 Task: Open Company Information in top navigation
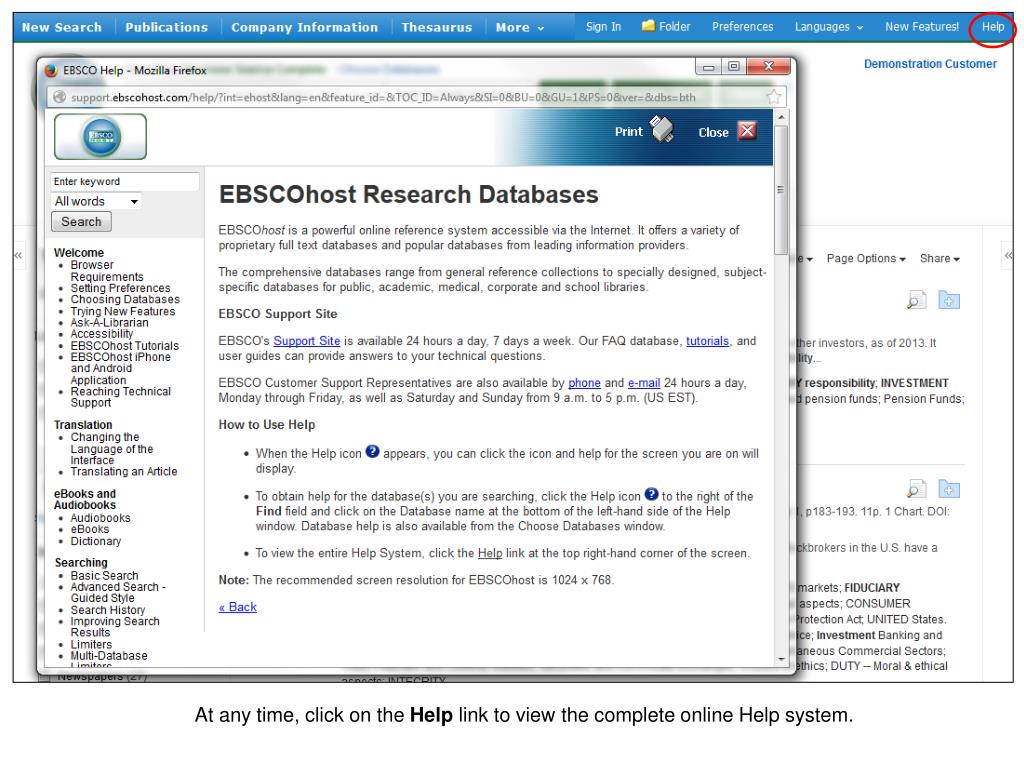[304, 27]
